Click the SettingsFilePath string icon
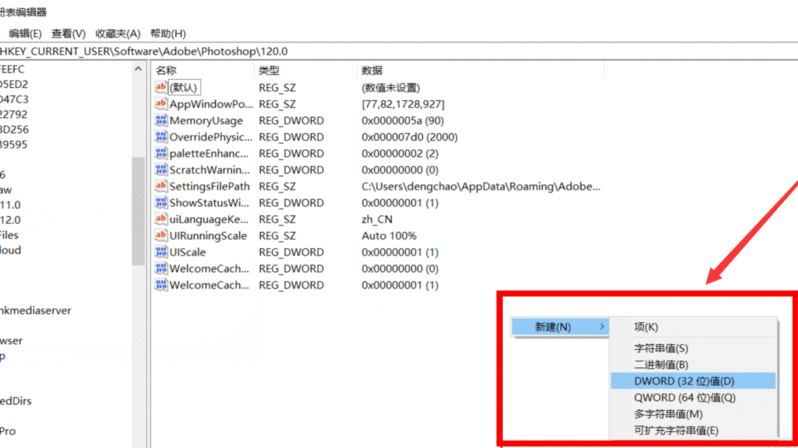Image resolution: width=798 pixels, height=448 pixels. point(160,187)
